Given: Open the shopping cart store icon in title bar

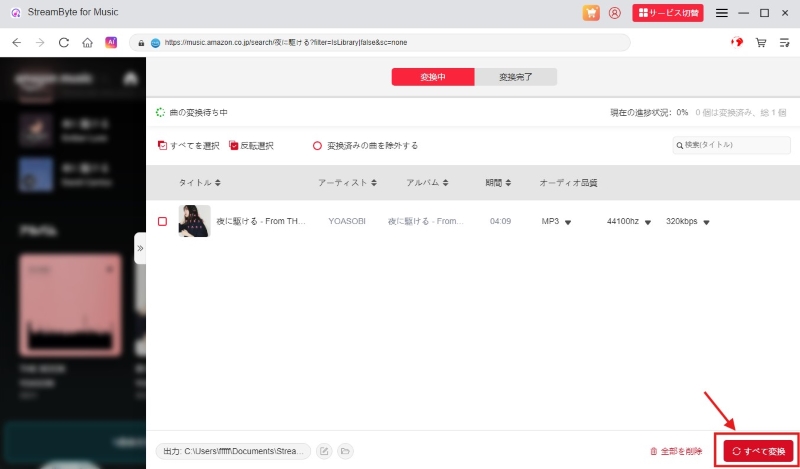Looking at the screenshot, I should point(591,13).
